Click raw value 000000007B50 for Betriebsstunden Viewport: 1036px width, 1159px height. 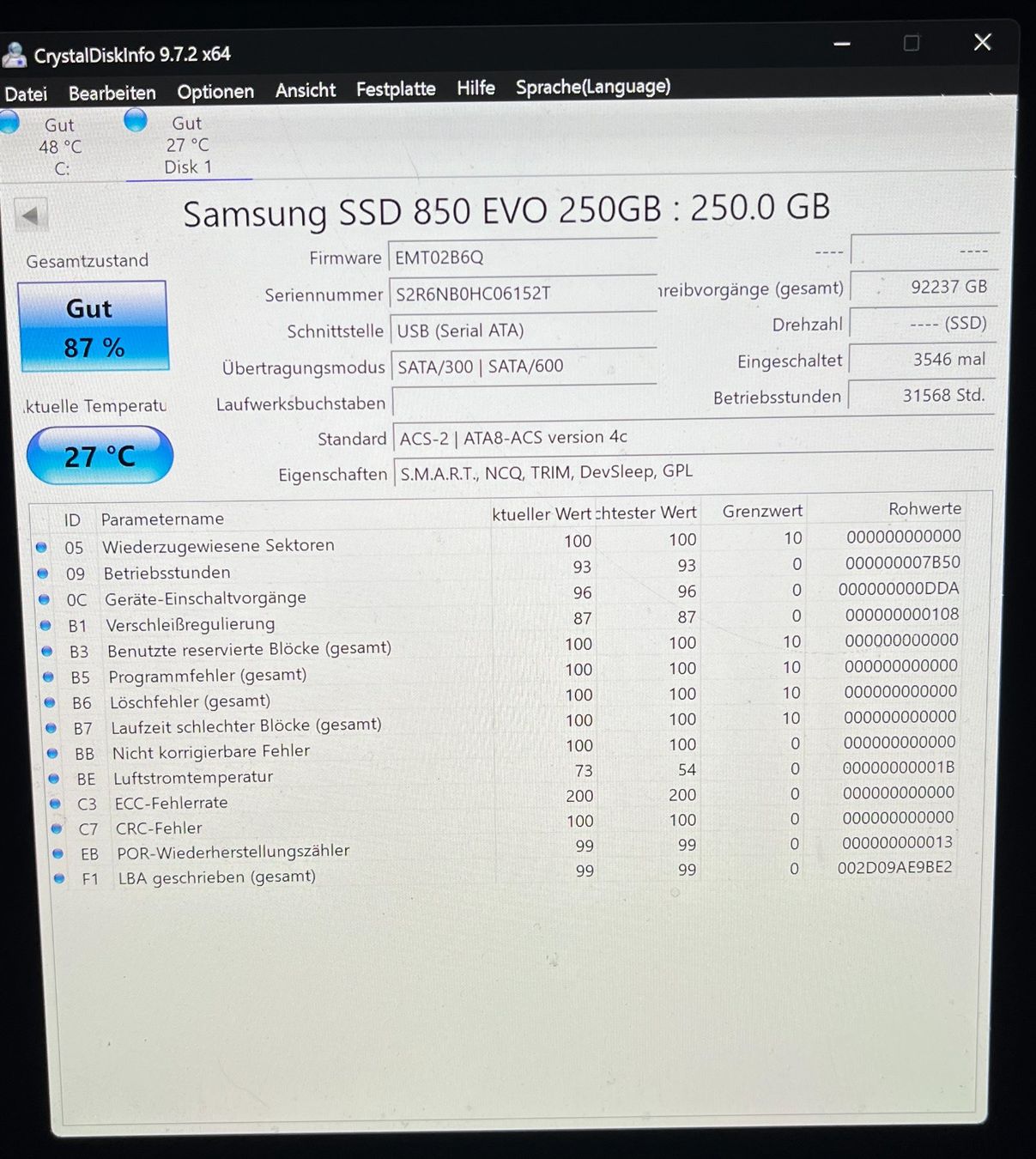click(903, 562)
